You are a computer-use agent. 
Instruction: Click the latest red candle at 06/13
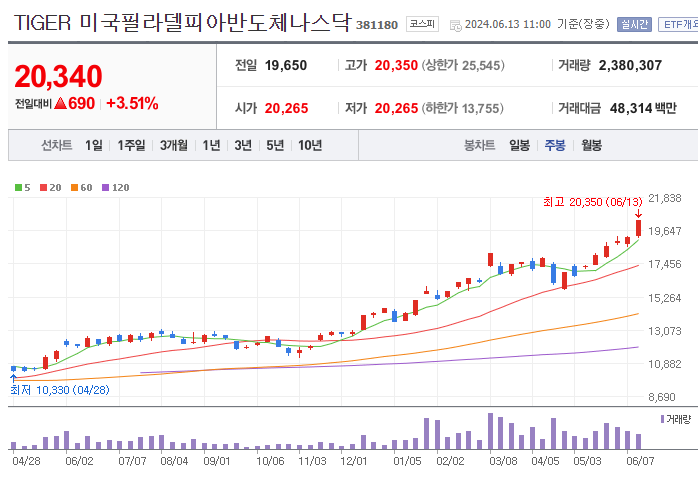(638, 228)
